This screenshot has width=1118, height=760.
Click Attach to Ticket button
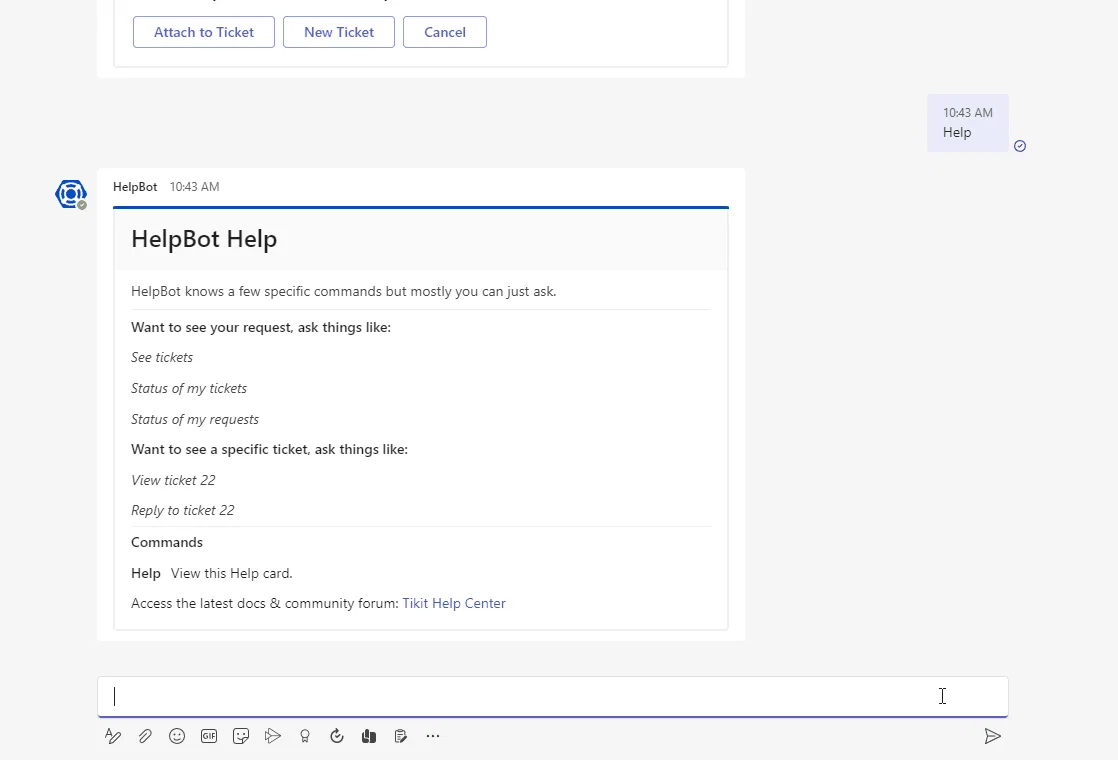[204, 32]
